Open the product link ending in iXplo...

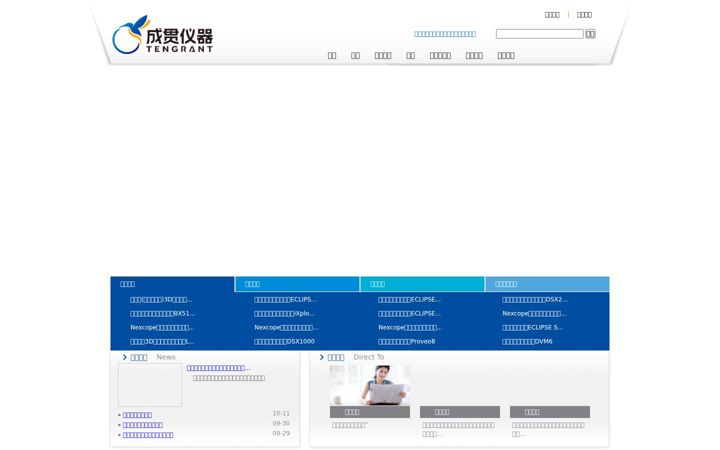(x=284, y=314)
